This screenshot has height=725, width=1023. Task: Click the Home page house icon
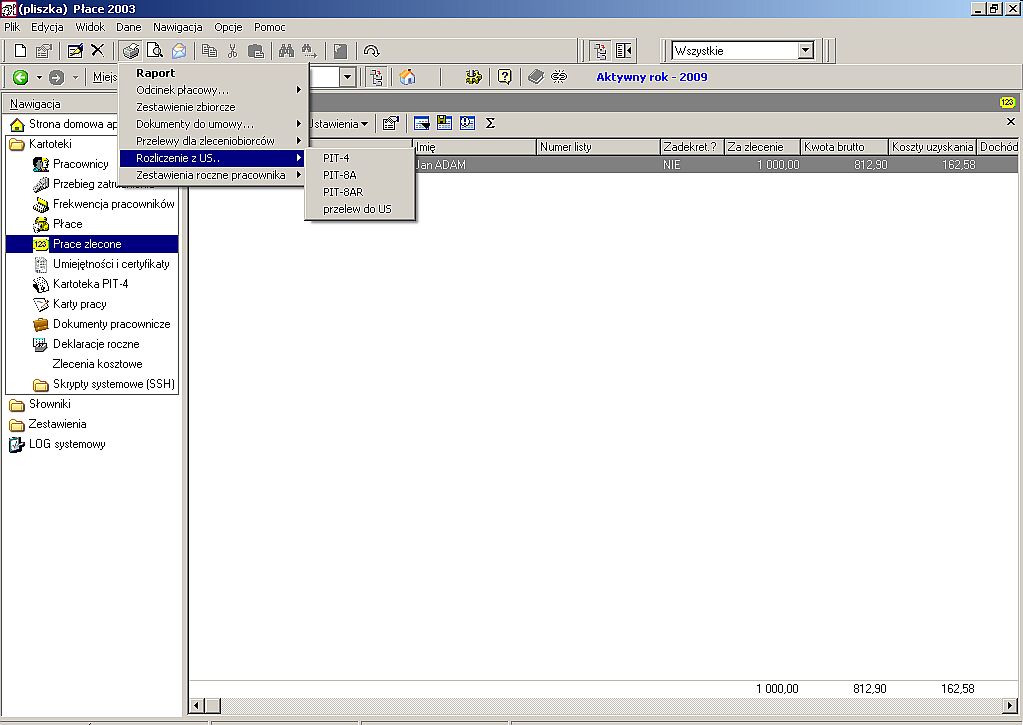pos(408,77)
